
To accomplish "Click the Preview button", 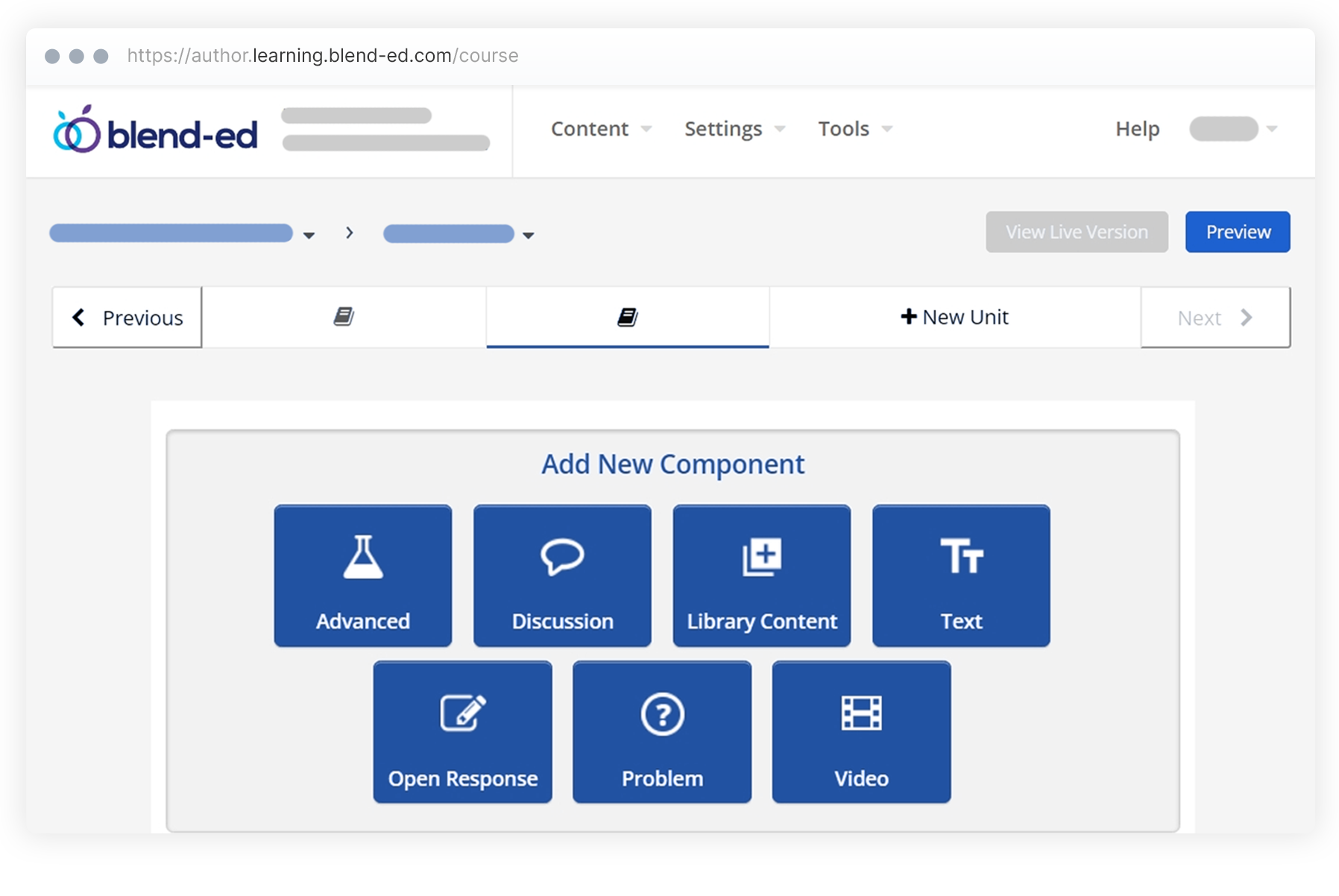I will point(1238,232).
